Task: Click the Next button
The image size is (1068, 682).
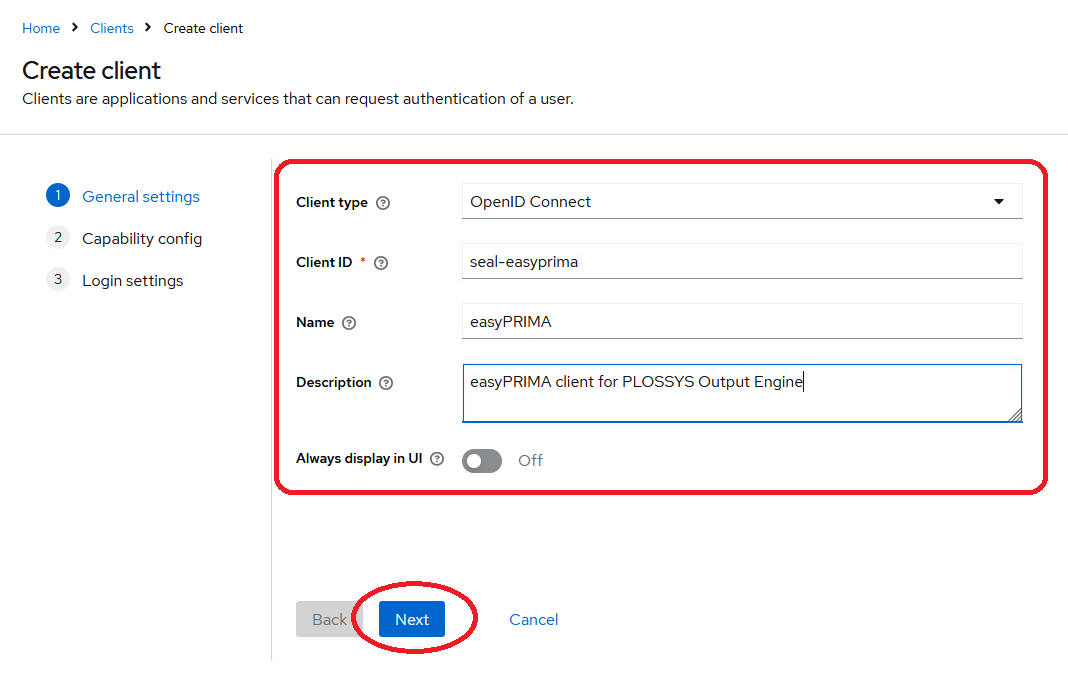Action: (411, 619)
